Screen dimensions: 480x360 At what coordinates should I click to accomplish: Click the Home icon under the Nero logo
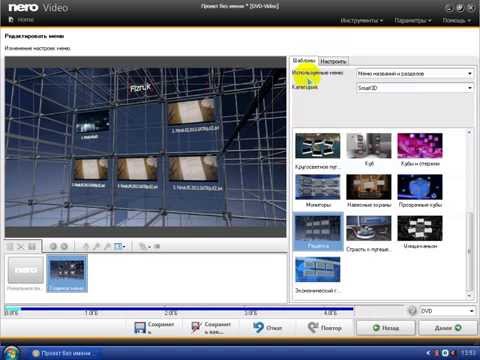11,20
